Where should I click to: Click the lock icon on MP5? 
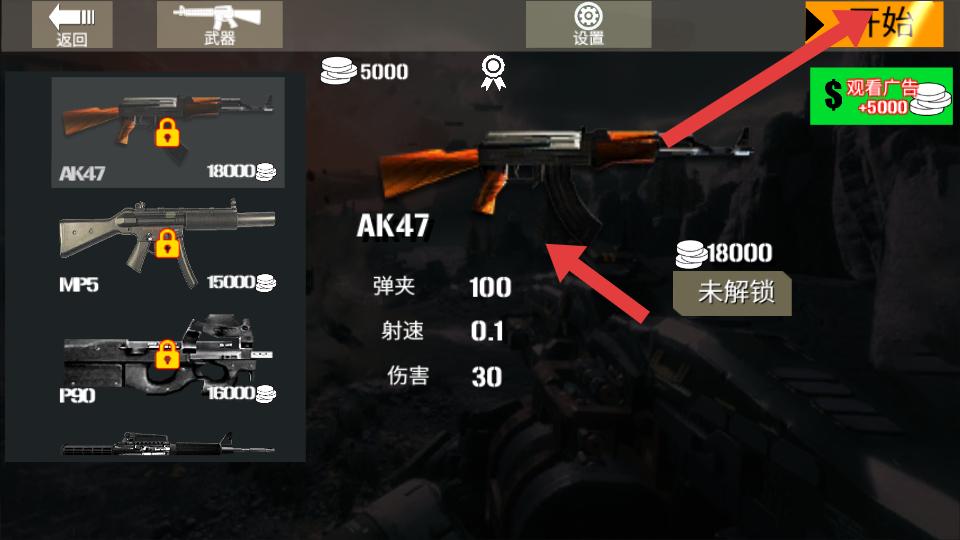167,243
